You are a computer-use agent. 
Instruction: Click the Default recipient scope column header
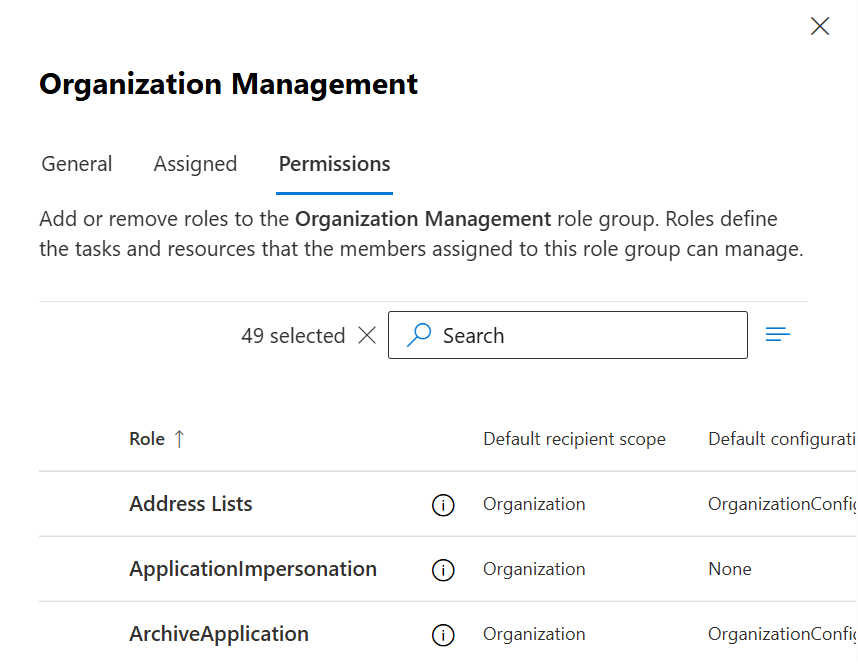point(574,439)
